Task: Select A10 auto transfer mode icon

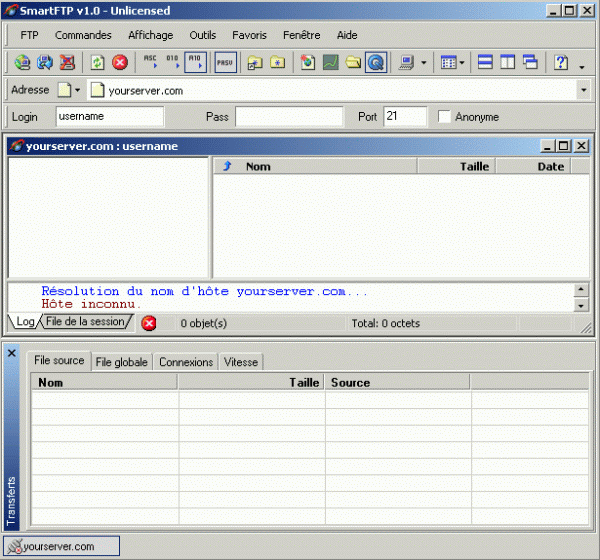Action: click(196, 62)
